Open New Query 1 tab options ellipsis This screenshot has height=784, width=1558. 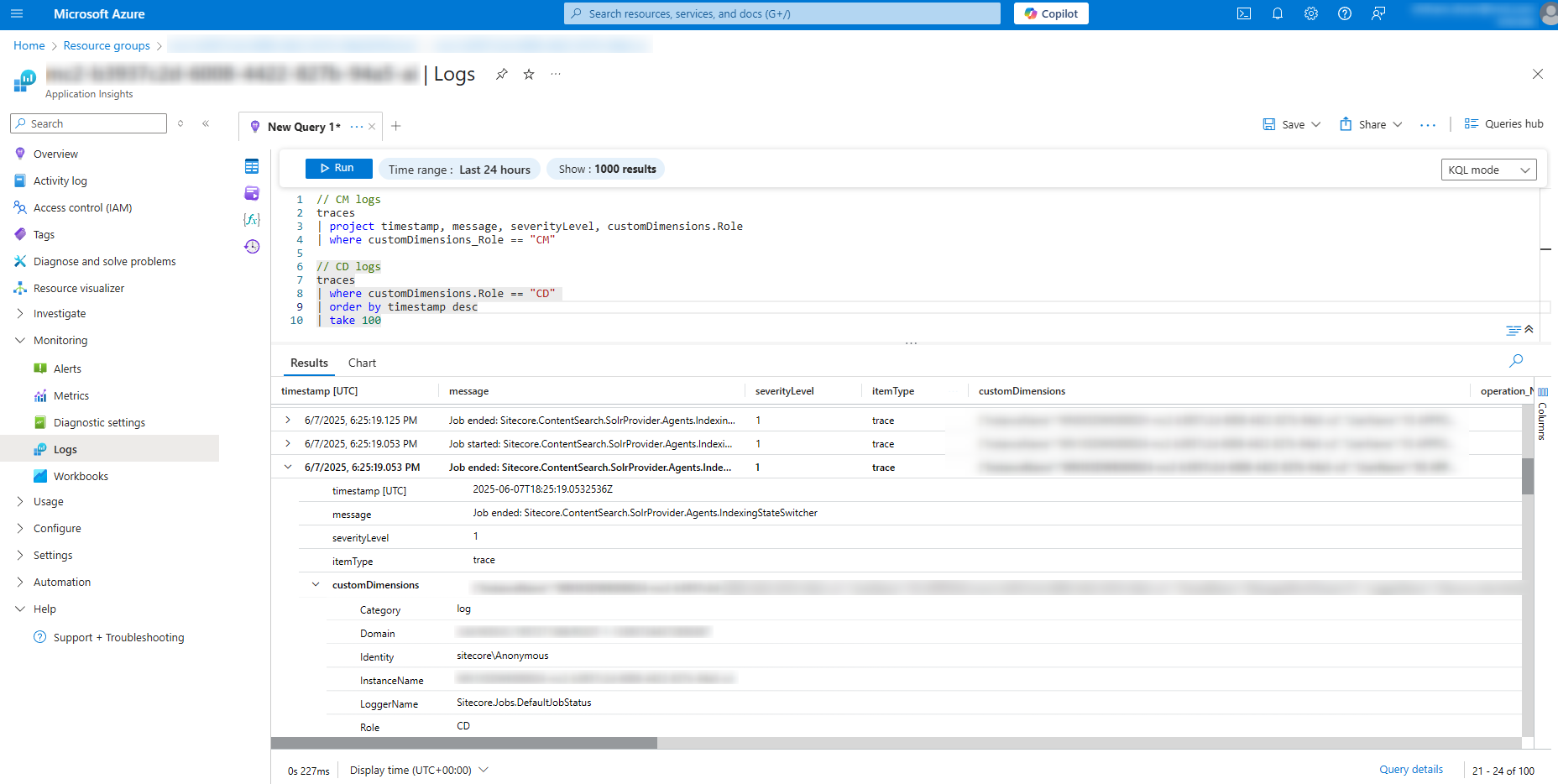coord(357,127)
